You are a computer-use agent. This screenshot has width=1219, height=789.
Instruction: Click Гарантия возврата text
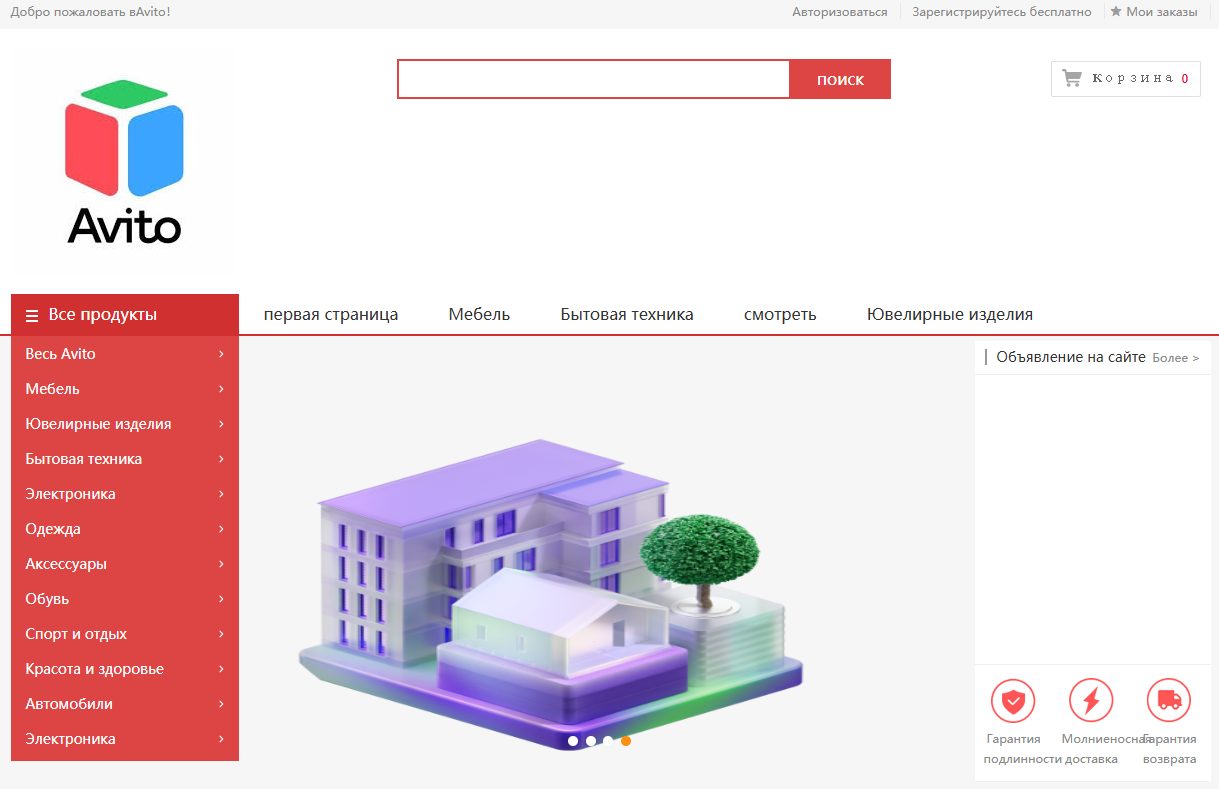pos(1169,749)
